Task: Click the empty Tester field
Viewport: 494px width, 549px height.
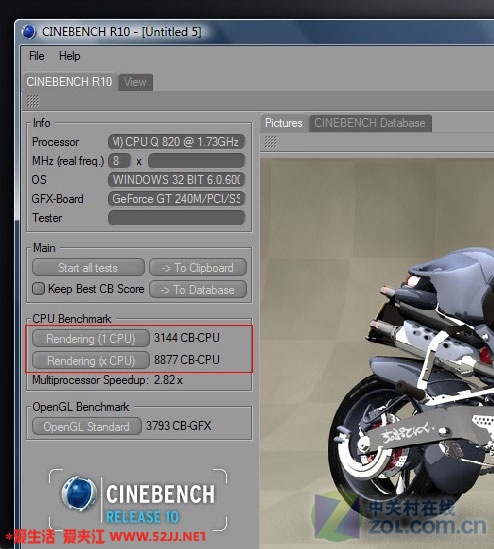Action: [x=176, y=218]
